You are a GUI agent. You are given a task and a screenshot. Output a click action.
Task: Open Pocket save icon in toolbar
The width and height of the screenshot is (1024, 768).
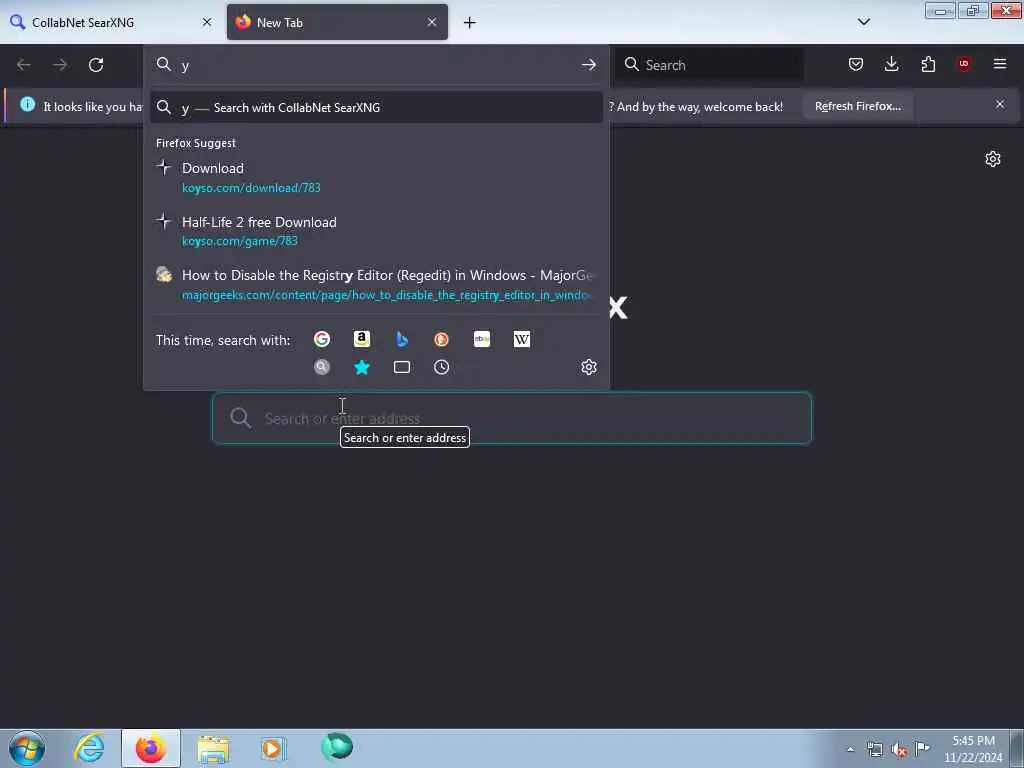(856, 64)
